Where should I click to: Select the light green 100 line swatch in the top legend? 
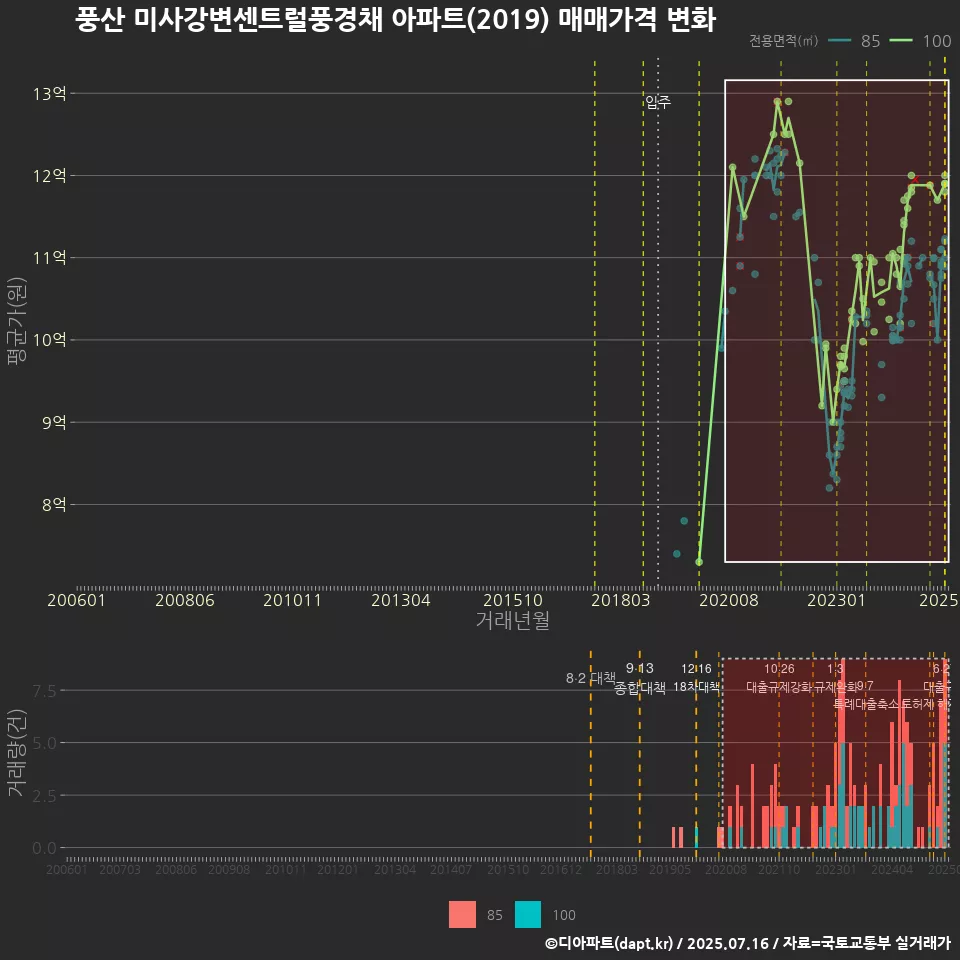901,41
